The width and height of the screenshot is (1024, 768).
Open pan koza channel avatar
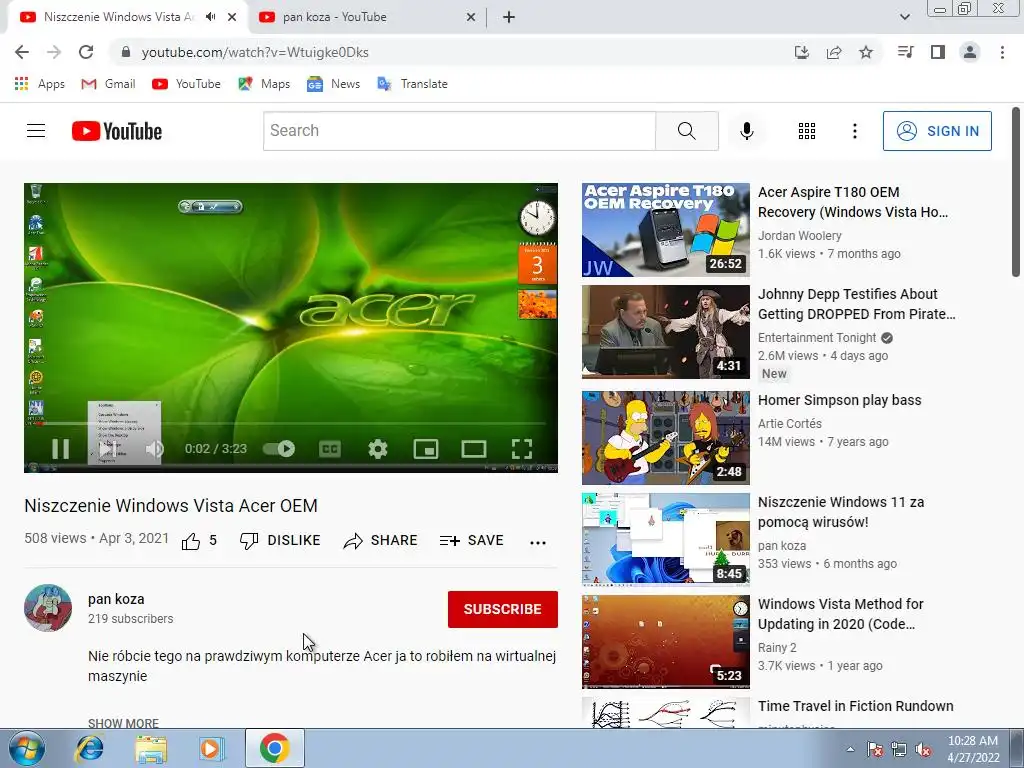[x=48, y=608]
